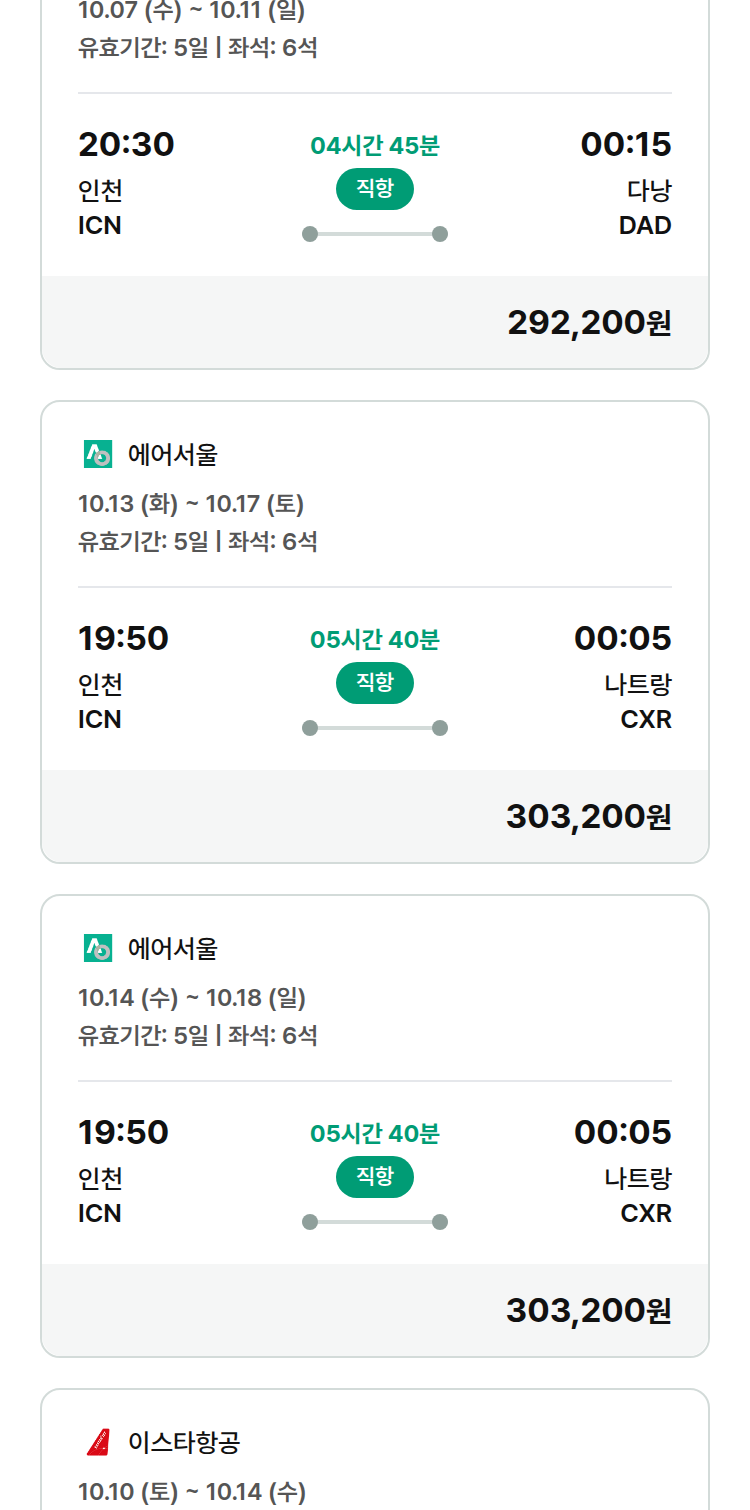The width and height of the screenshot is (750, 1510).
Task: Select the 303,200원 price on the 10.13 flight
Action: coord(589,817)
